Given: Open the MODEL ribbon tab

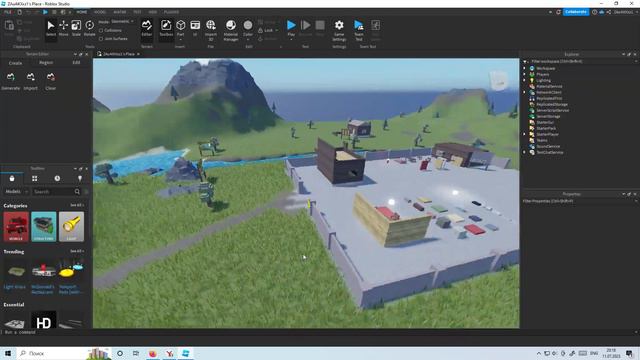Looking at the screenshot, I should pyautogui.click(x=100, y=12).
